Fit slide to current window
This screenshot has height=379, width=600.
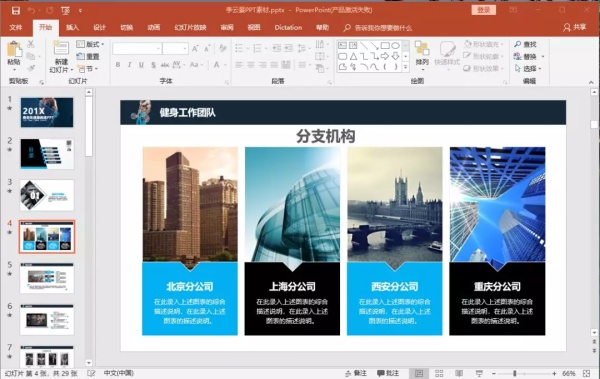[x=587, y=373]
